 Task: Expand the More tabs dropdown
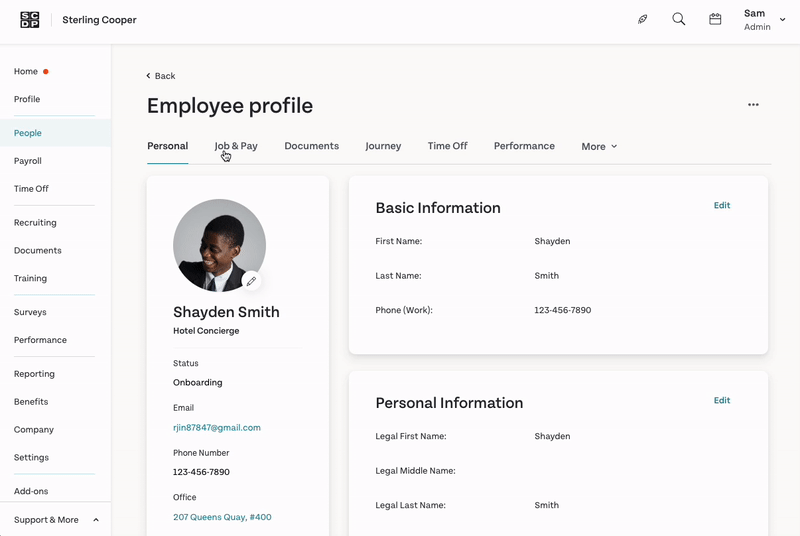(599, 147)
